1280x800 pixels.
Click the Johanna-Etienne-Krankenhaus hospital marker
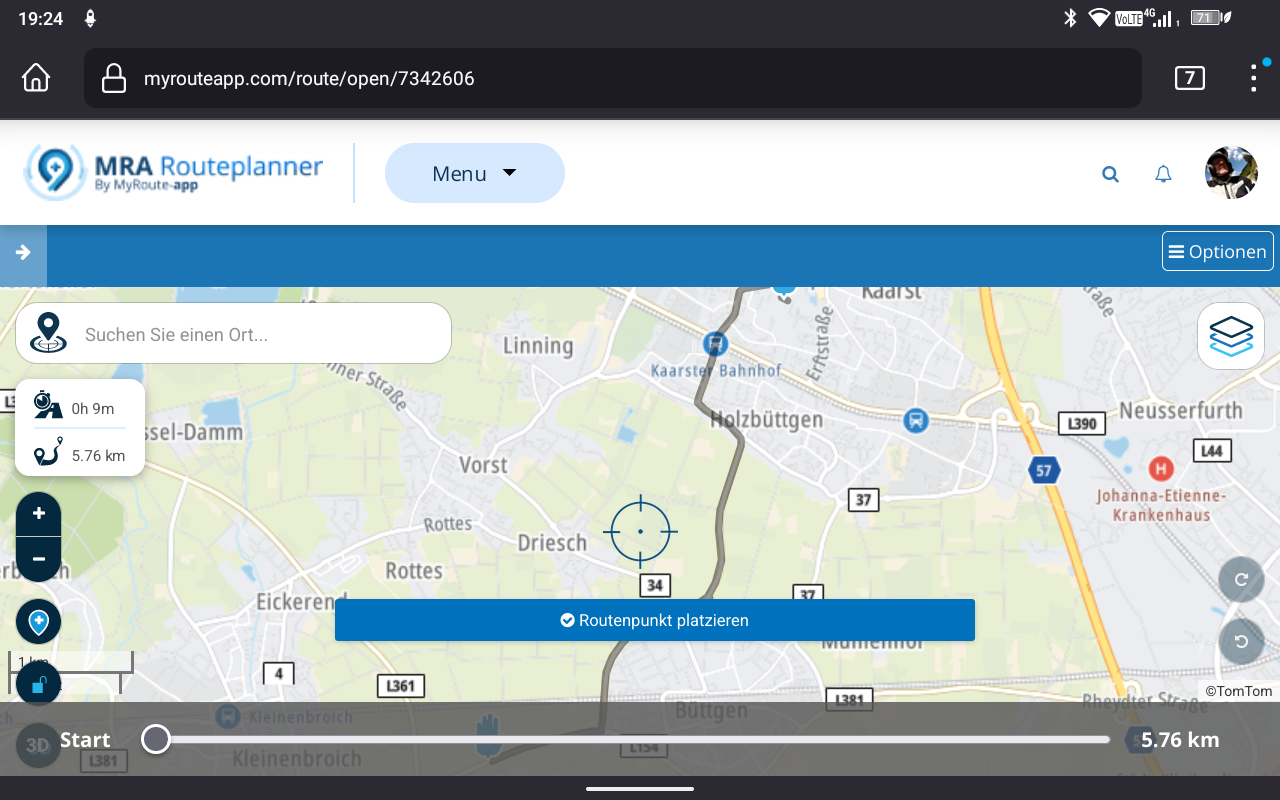pos(1161,467)
